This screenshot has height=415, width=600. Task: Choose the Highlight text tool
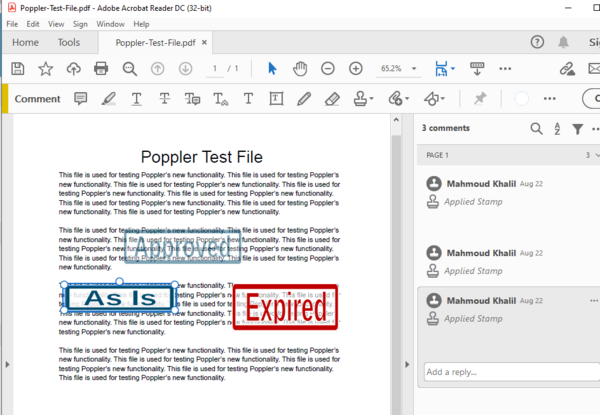pos(108,99)
